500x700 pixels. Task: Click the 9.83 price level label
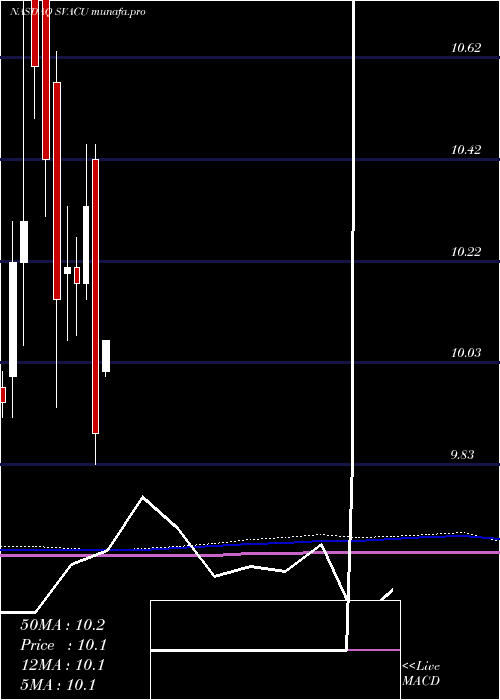[462, 455]
